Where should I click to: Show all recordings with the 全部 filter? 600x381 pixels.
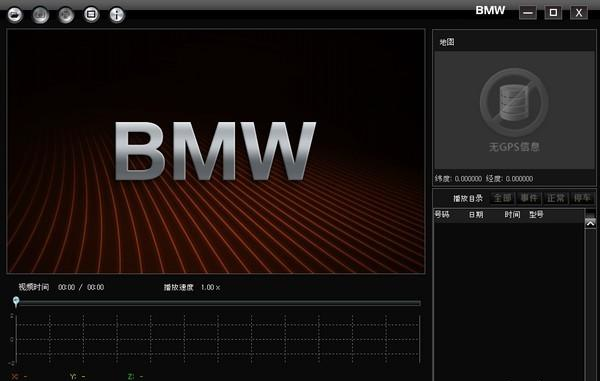502,198
